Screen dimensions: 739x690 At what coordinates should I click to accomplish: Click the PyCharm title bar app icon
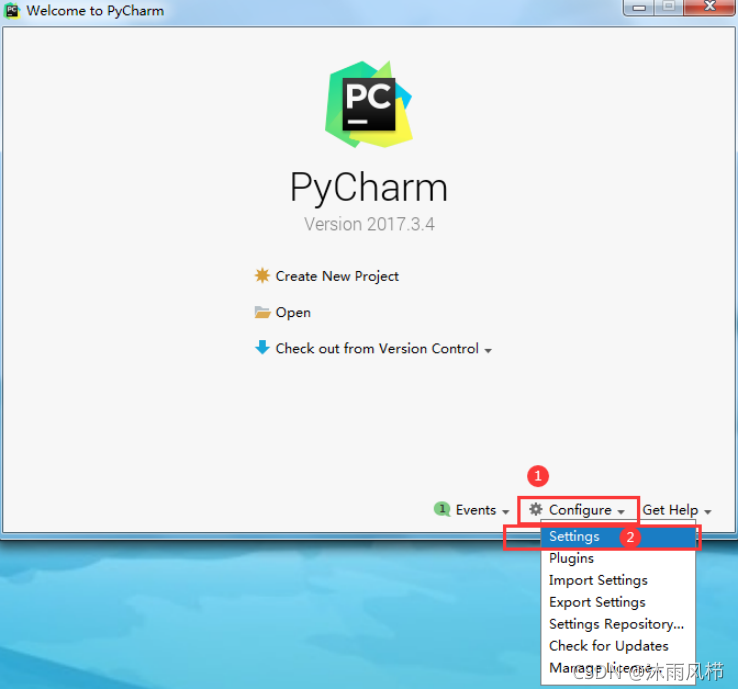(11, 10)
